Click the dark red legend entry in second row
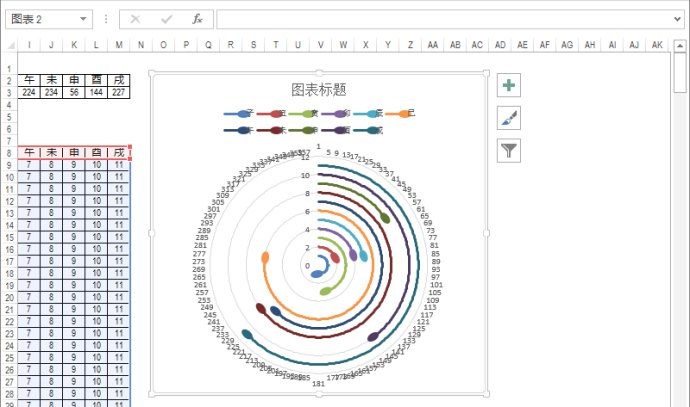Image resolution: width=690 pixels, height=407 pixels. coord(272,130)
